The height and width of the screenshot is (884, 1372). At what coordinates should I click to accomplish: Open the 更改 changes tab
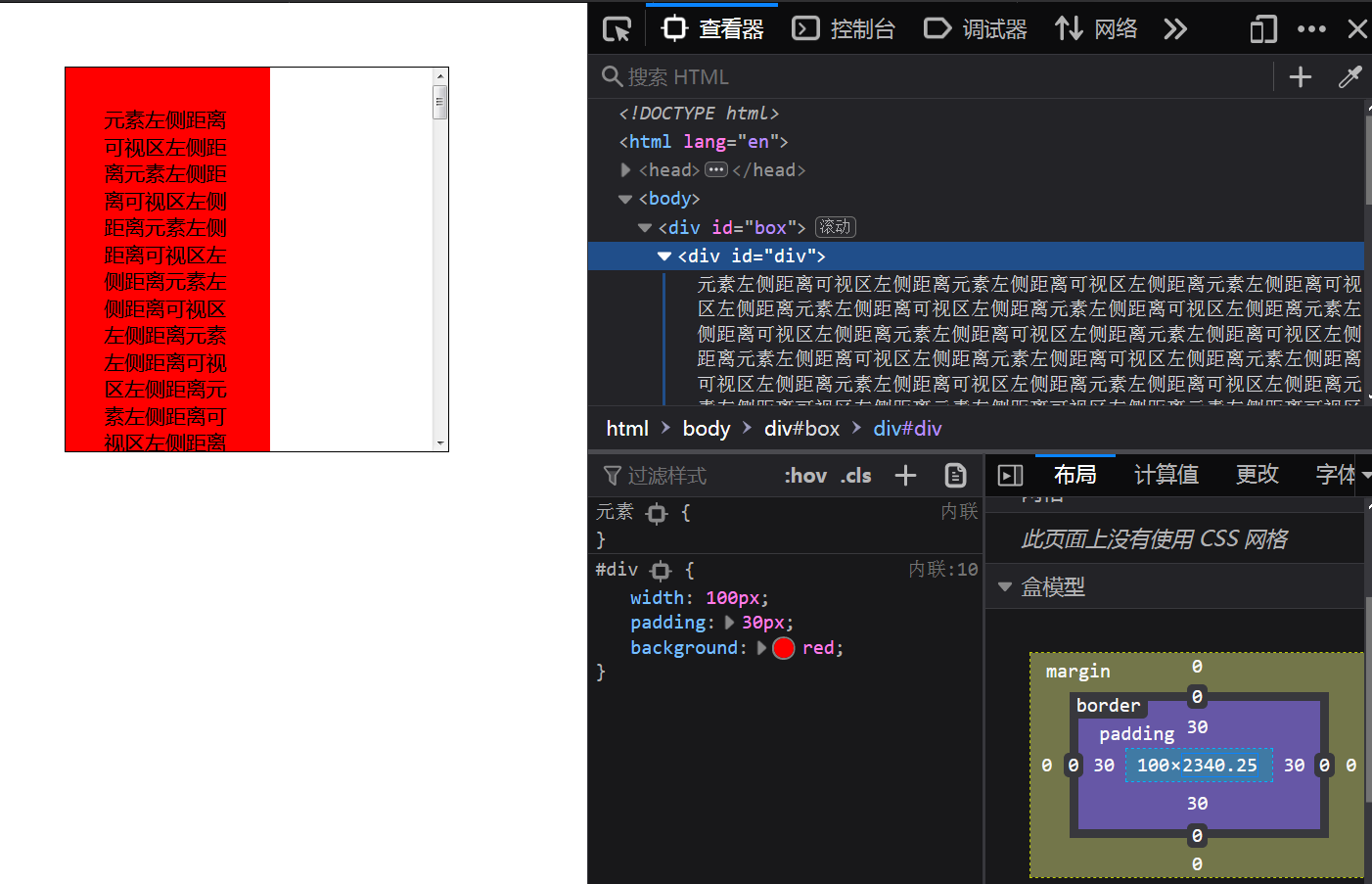tap(1257, 475)
